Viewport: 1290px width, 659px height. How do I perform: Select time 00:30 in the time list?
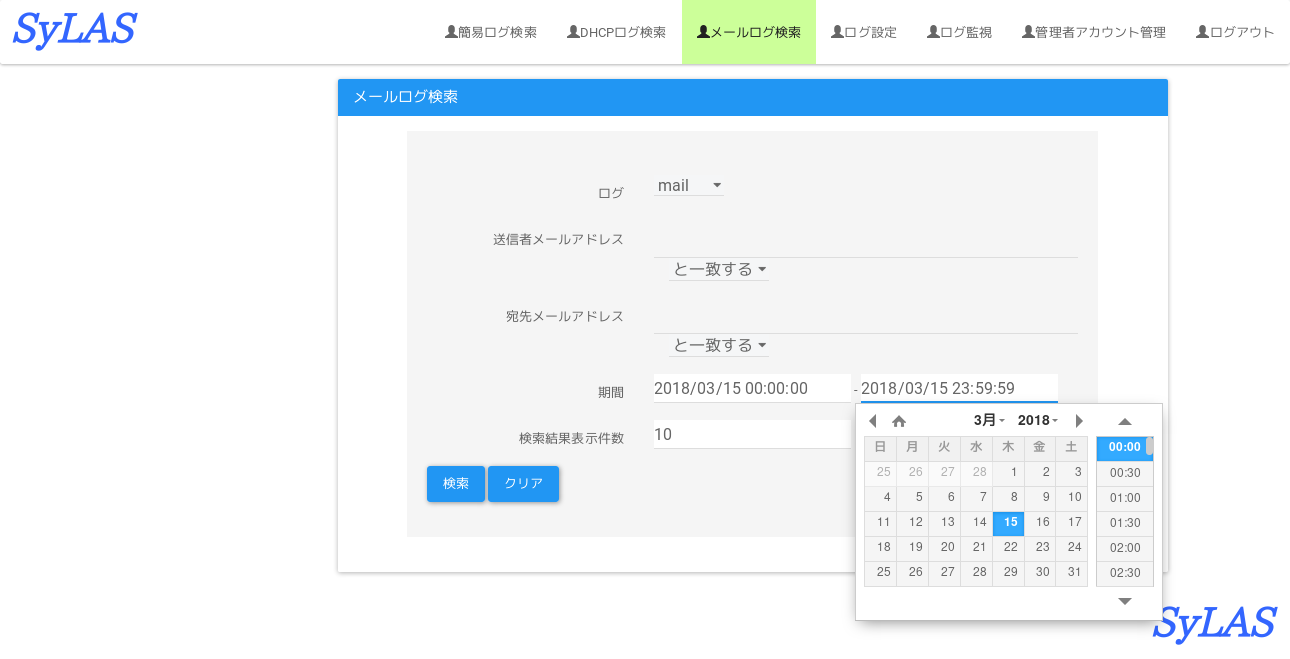(1125, 473)
